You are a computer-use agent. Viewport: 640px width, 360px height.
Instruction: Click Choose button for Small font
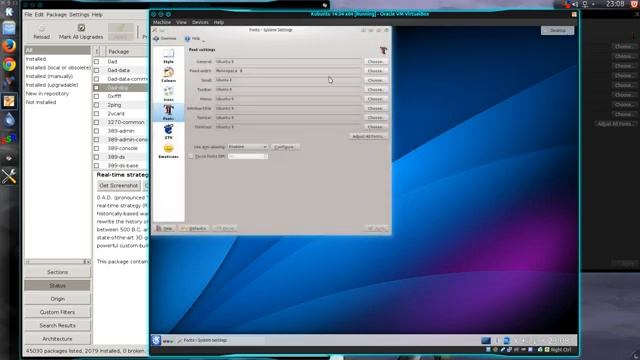[x=376, y=80]
